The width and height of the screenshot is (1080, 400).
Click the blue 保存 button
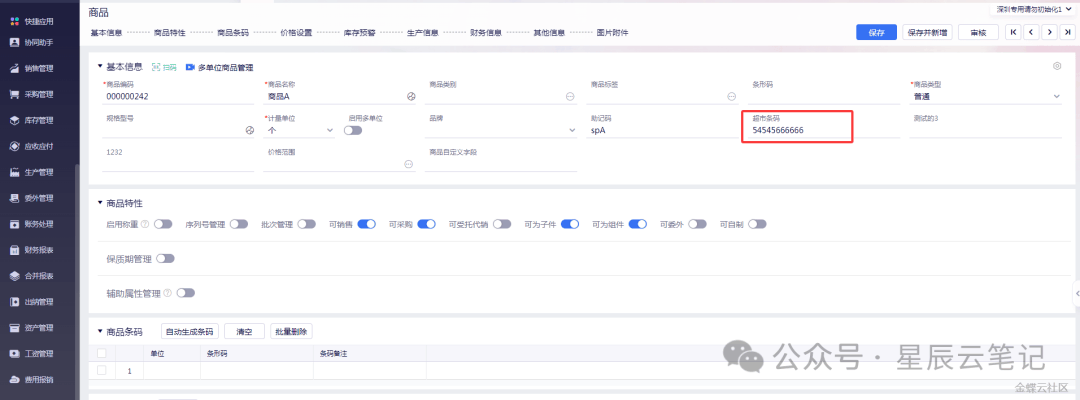point(875,32)
